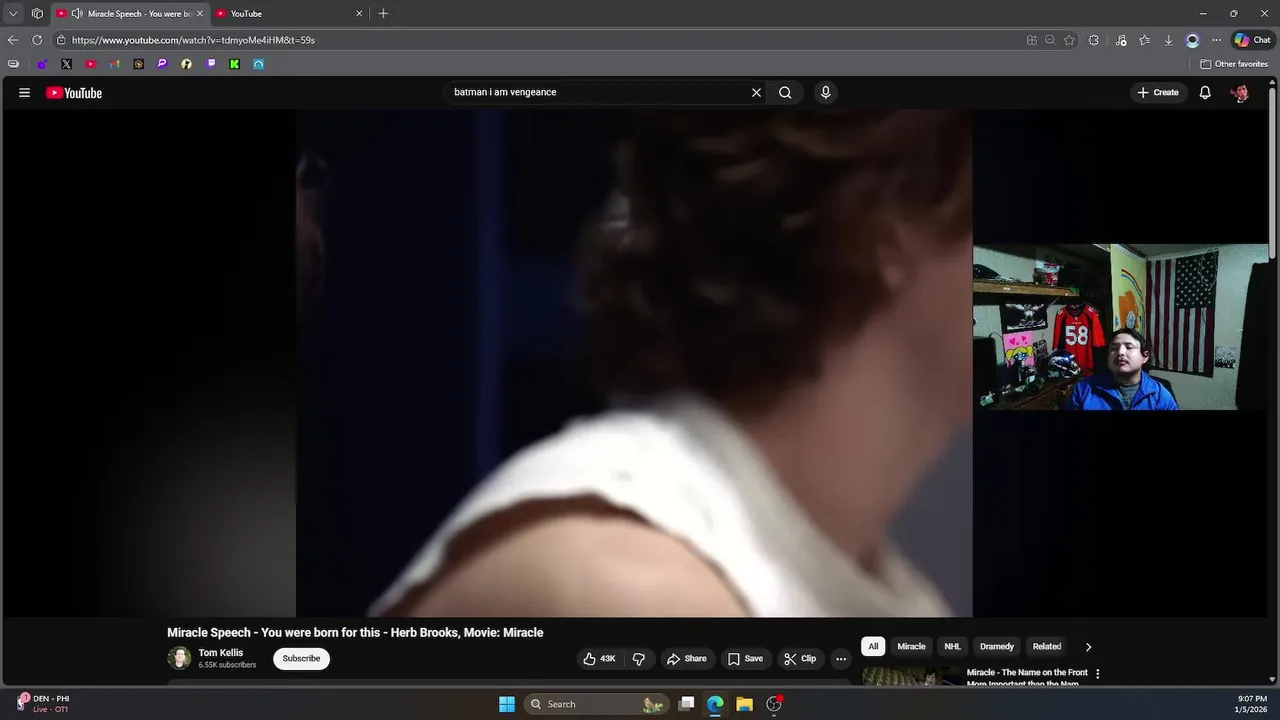Select the NHL filter chip
This screenshot has width=1280, height=720.
tap(952, 646)
